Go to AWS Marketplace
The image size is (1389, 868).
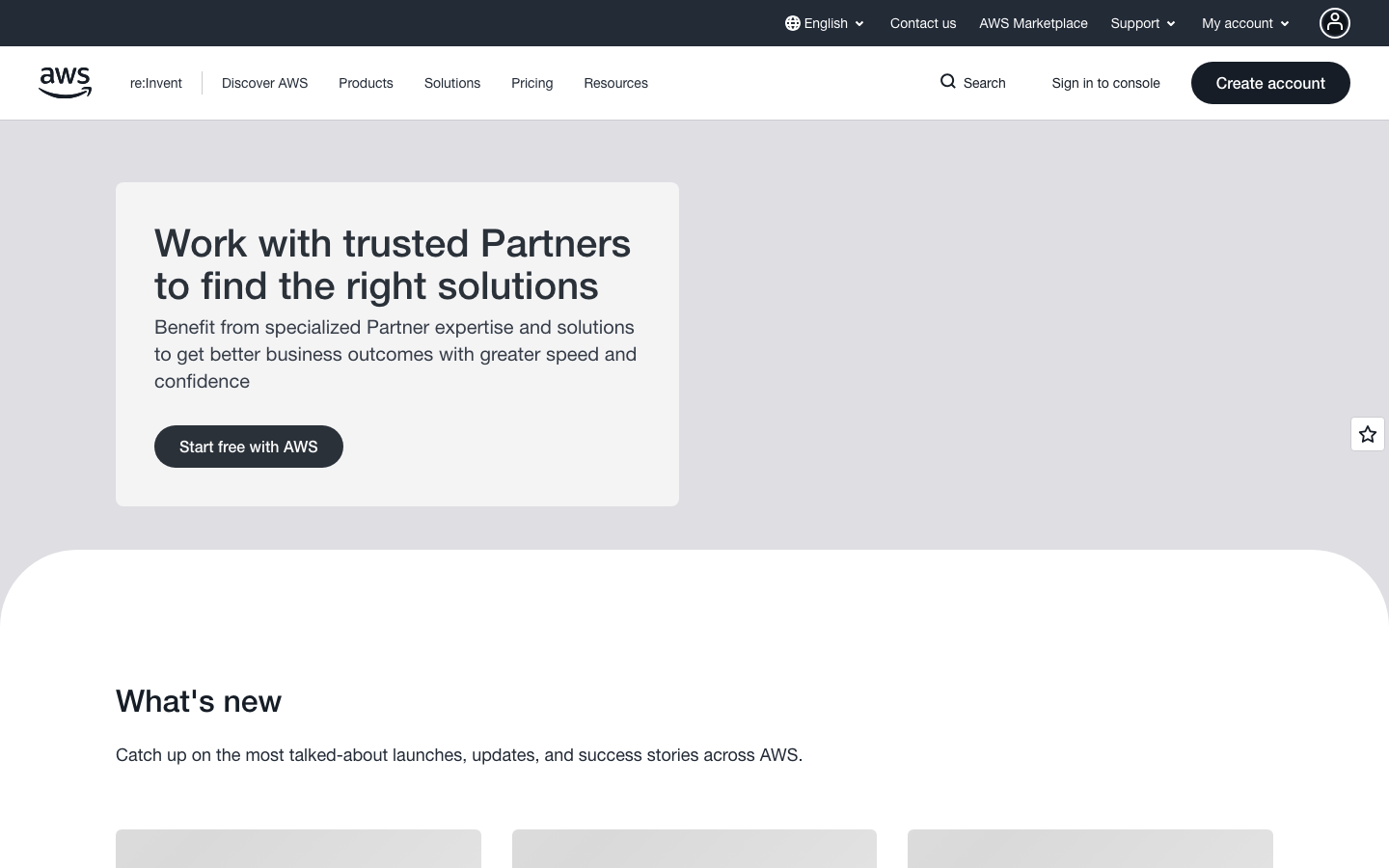[1033, 23]
